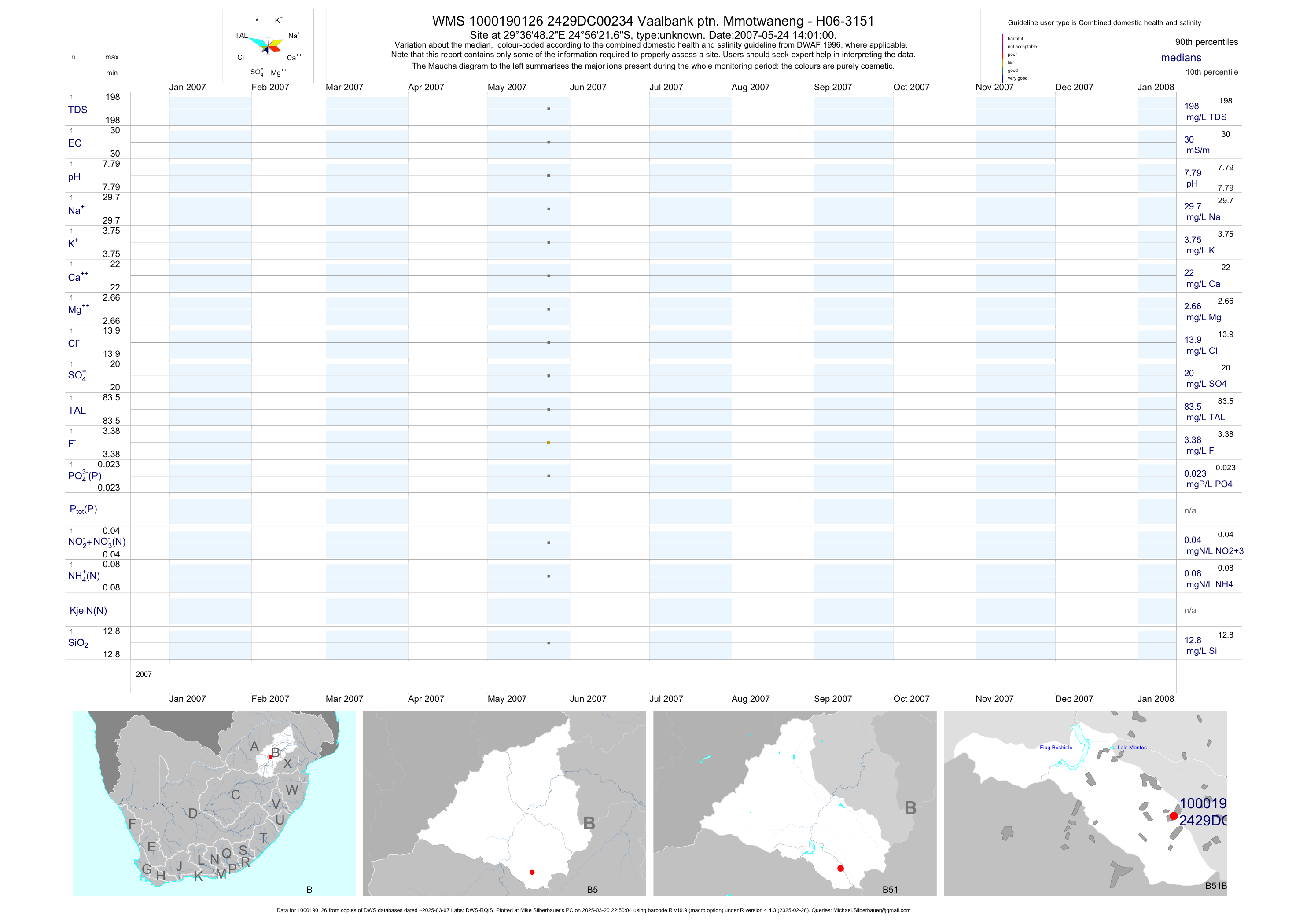The image size is (1307, 924).
Task: Click red site dot on B5 map
Action: pyautogui.click(x=532, y=872)
